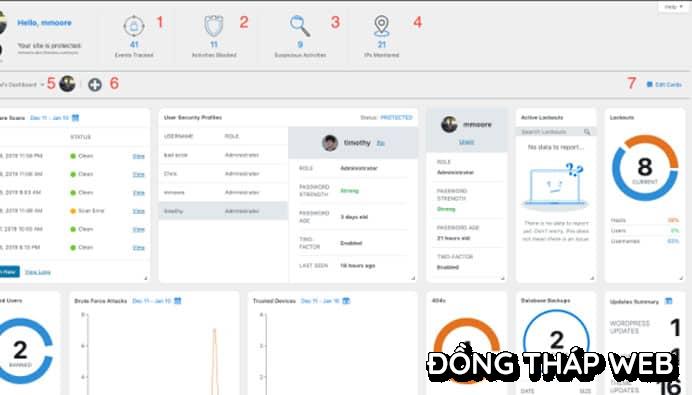Click the Banned Users donut showing 2
This screenshot has height=395, width=692.
(21, 351)
